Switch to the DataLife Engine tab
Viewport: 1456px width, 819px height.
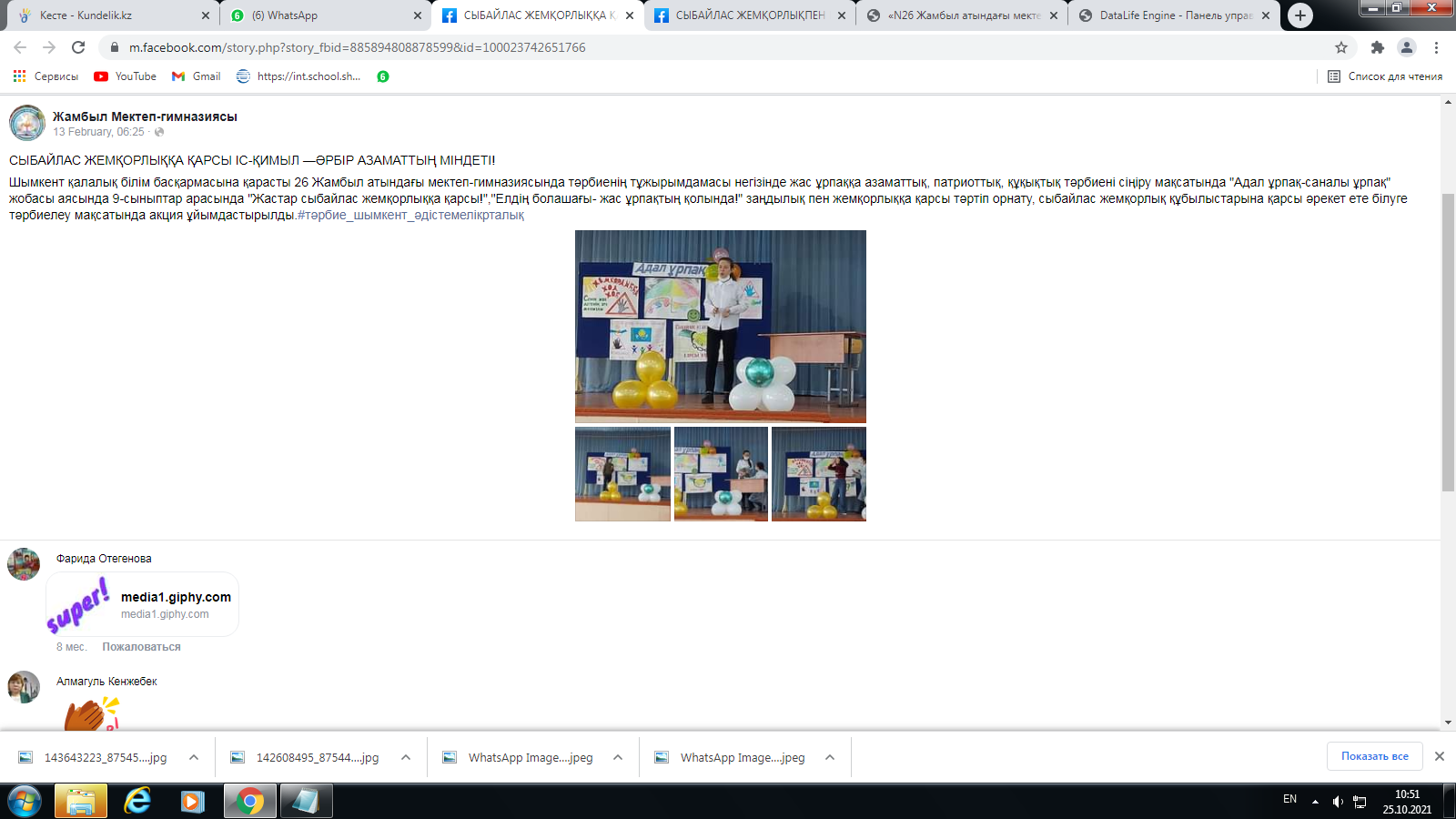click(x=1165, y=15)
